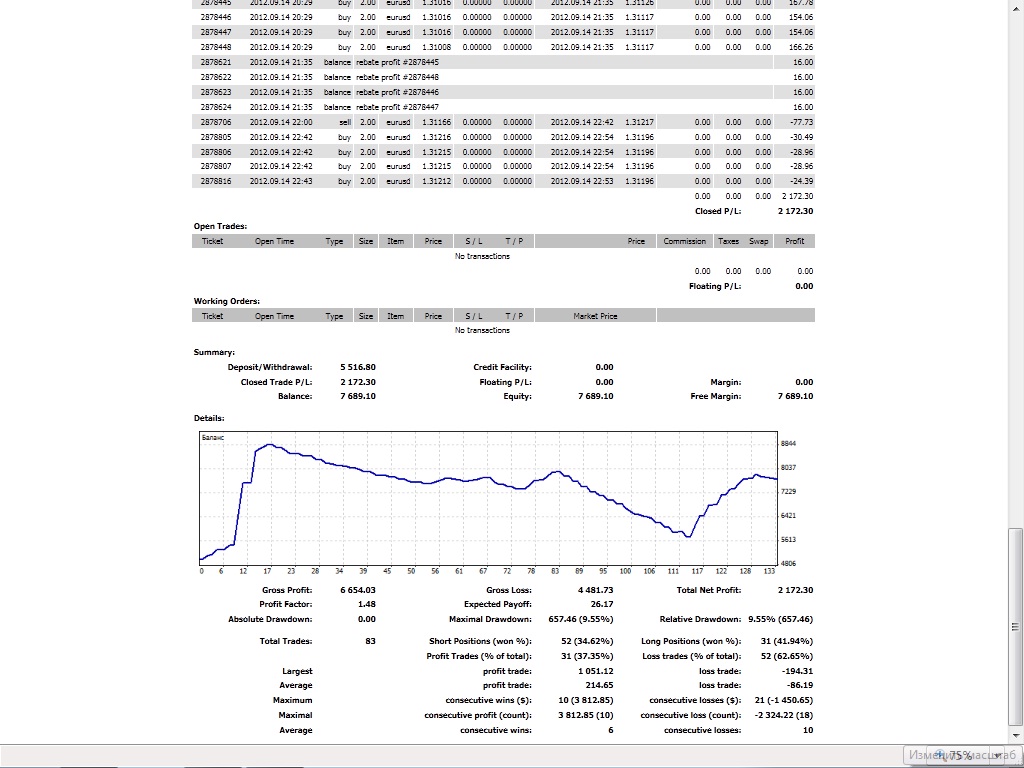Image resolution: width=1024 pixels, height=768 pixels.
Task: Select ticket number 2878706
Action: point(216,122)
